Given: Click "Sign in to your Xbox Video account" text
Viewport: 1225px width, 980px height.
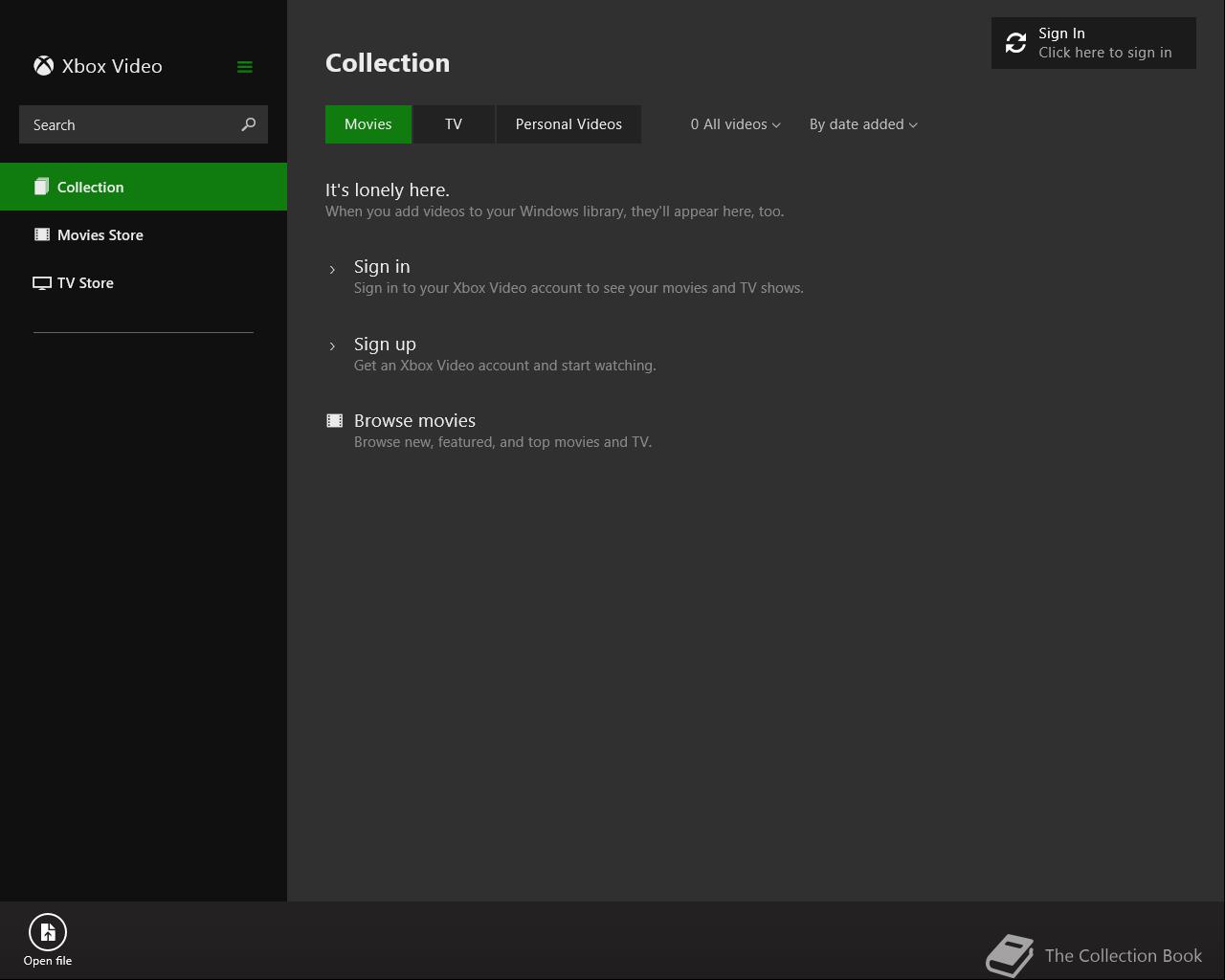Looking at the screenshot, I should [x=579, y=288].
